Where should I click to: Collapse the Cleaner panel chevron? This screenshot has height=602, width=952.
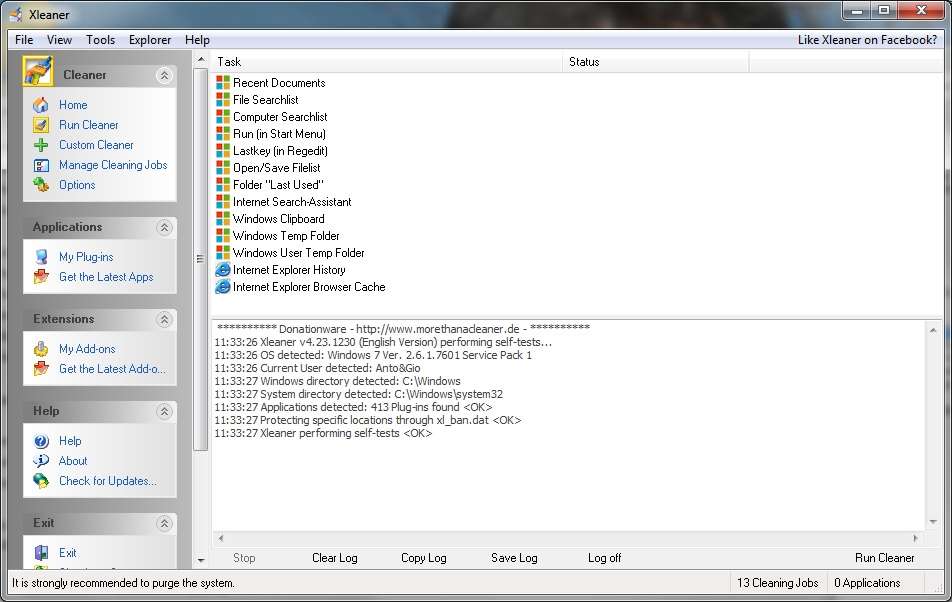[164, 75]
